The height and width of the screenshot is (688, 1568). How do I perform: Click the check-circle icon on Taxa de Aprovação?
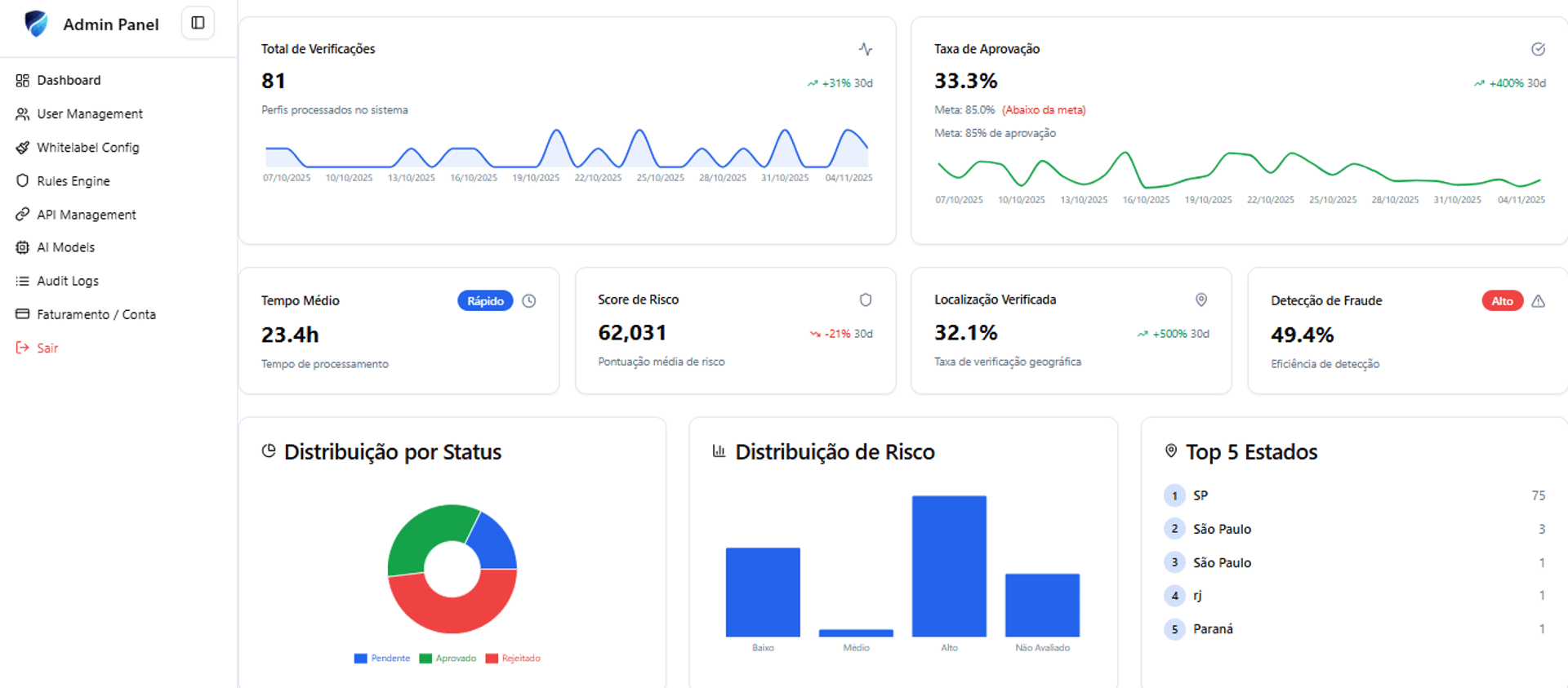coord(1538,49)
